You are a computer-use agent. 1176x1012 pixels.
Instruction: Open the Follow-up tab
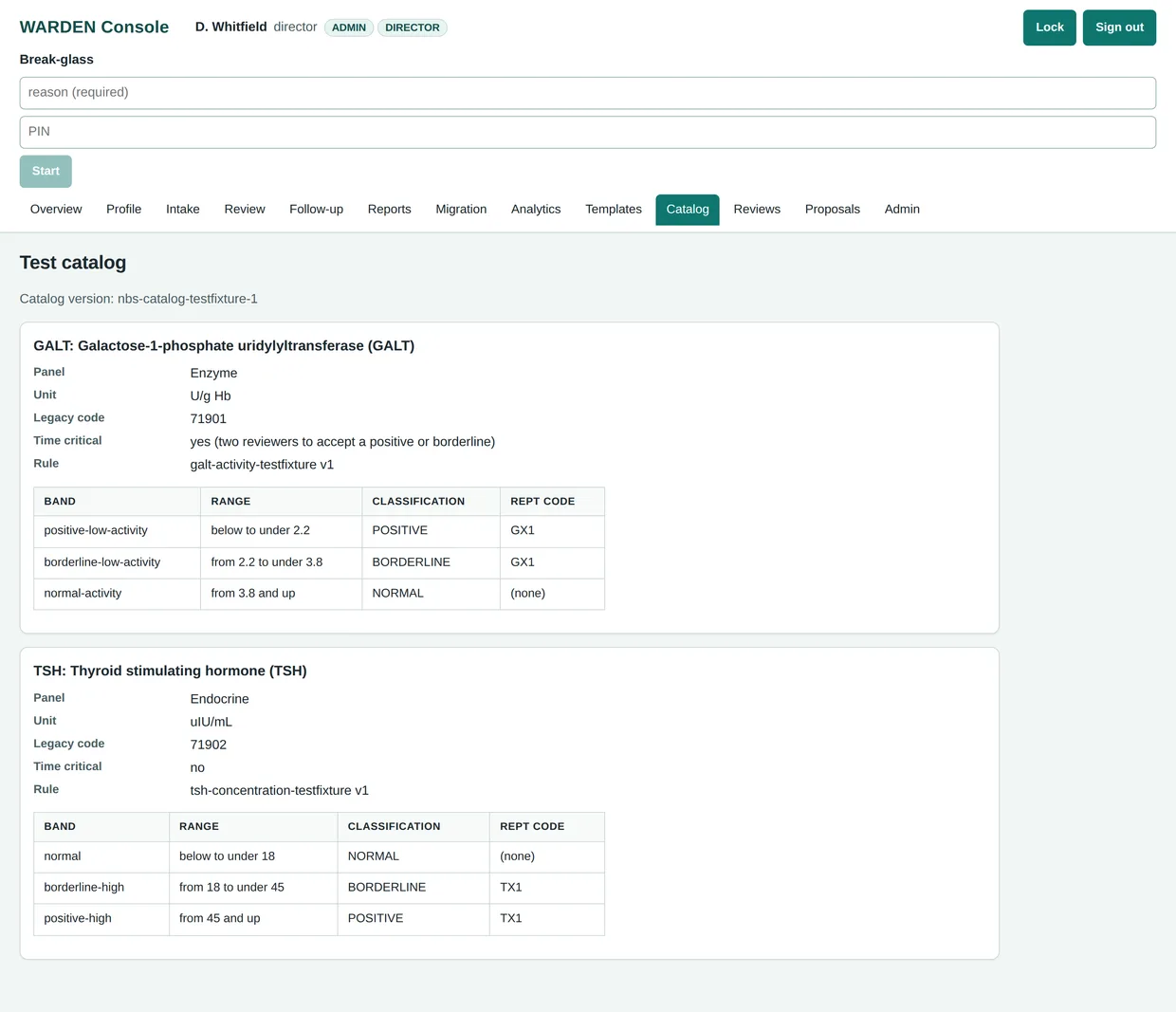coord(316,210)
